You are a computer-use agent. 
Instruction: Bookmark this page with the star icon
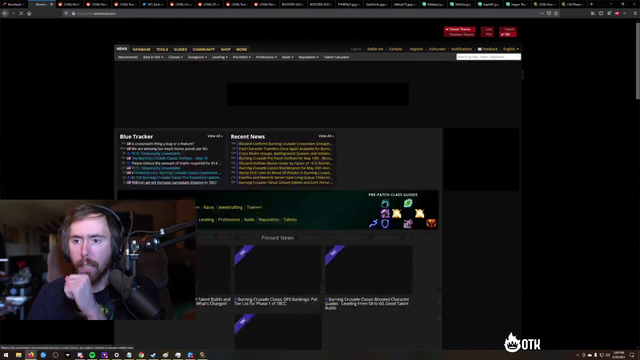click(x=556, y=13)
